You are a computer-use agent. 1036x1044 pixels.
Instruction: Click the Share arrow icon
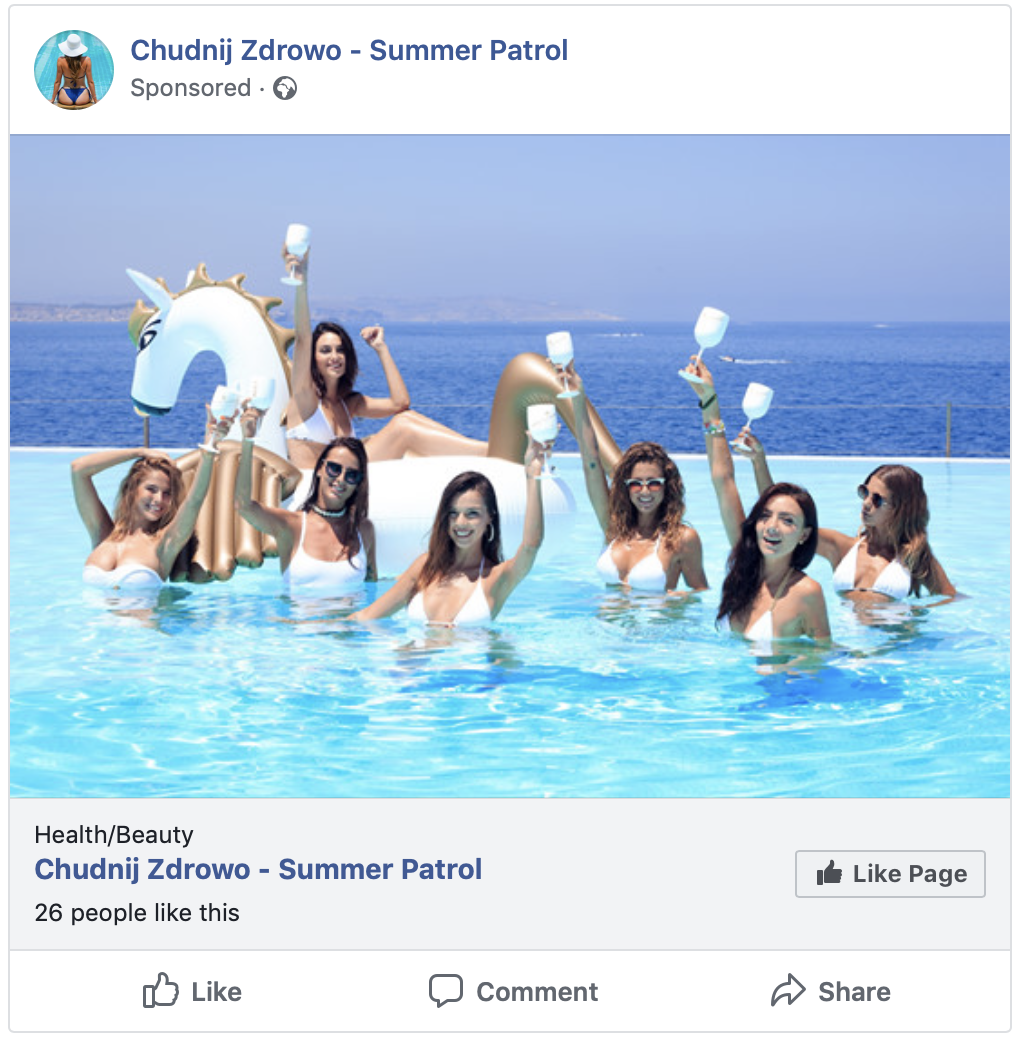tap(788, 991)
